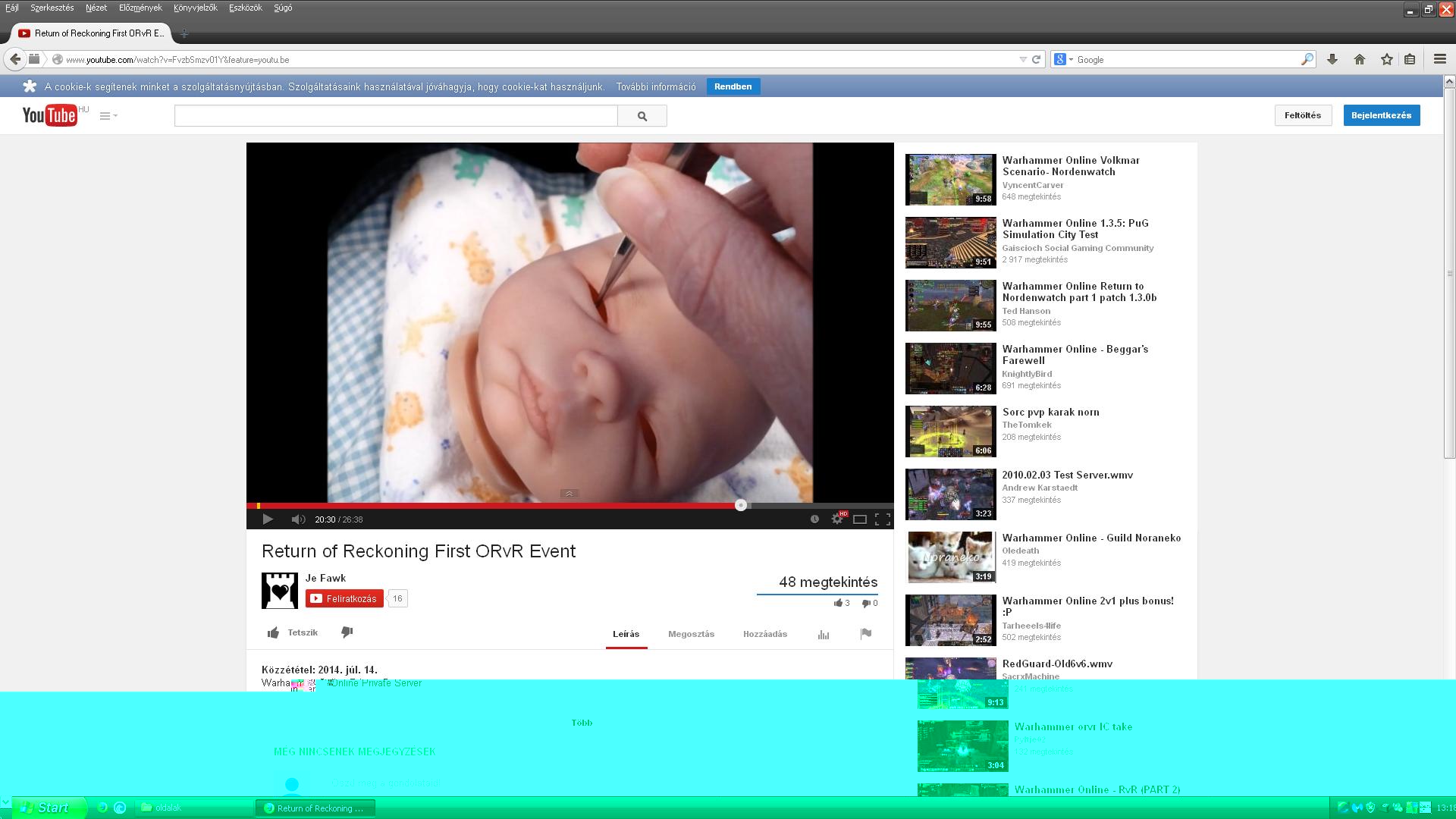Bookmark this page with the star icon
Screen dimensions: 1456x819
pyautogui.click(x=1387, y=59)
